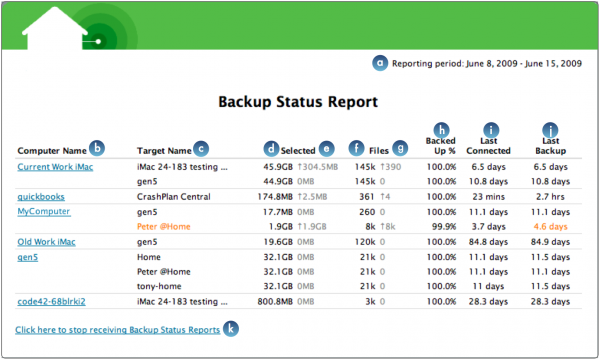Viewport: 600px width, 360px height.
Task: Click the 3.7 days last connected value
Action: (x=489, y=226)
